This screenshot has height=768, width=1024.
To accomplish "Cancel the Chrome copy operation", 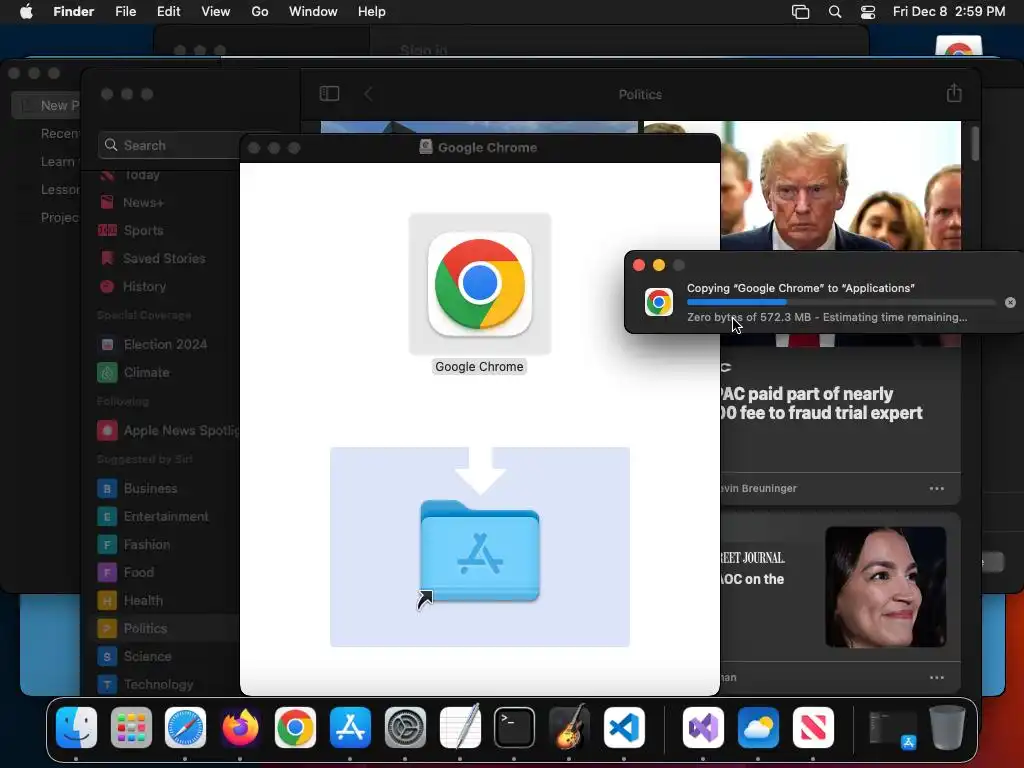I will click(x=1010, y=302).
